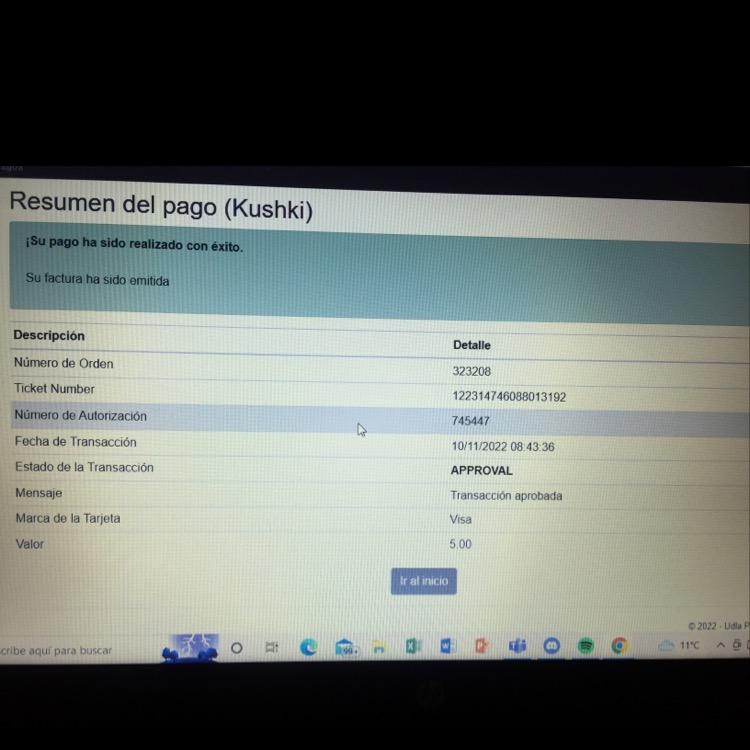Open PowerPoint from the taskbar
This screenshot has height=750, width=750.
point(481,646)
